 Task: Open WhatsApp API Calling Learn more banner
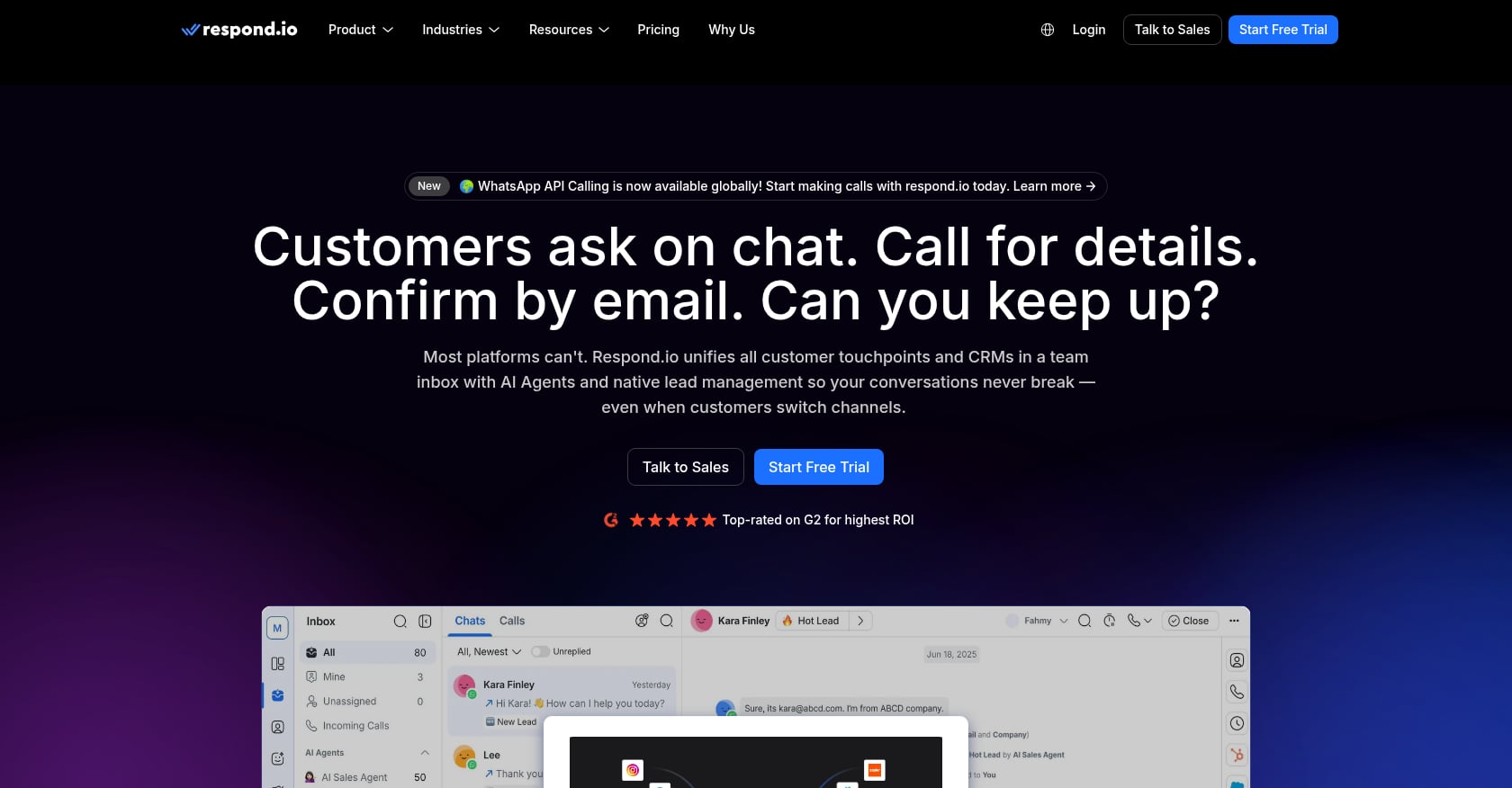pyautogui.click(x=756, y=186)
